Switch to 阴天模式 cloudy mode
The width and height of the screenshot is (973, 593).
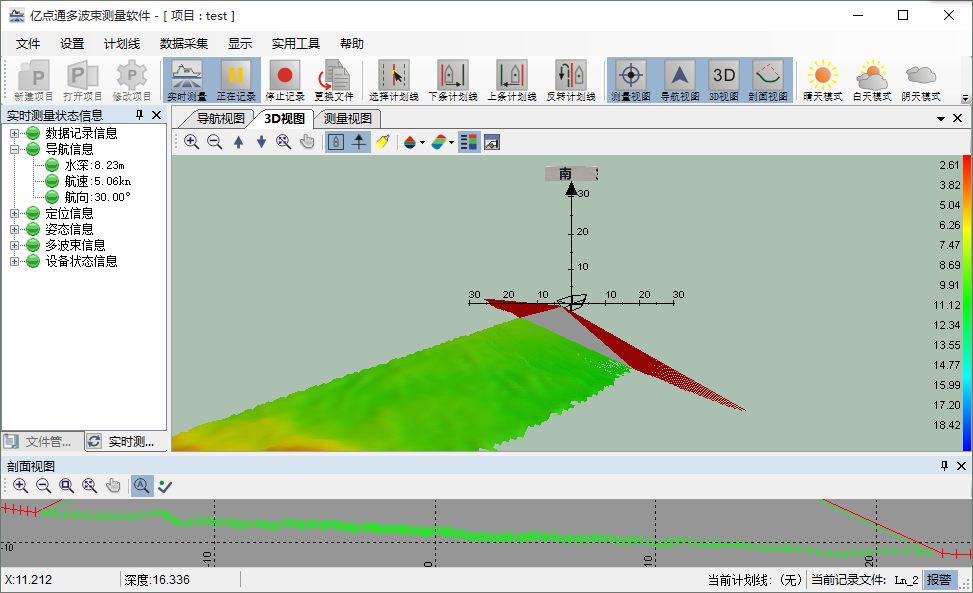pyautogui.click(x=921, y=81)
